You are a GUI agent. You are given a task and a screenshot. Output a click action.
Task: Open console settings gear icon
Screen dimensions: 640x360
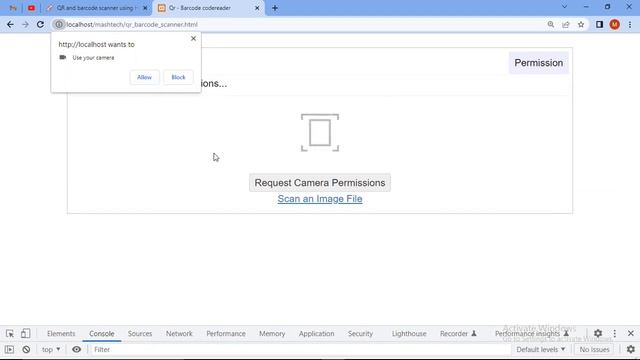[631, 349]
